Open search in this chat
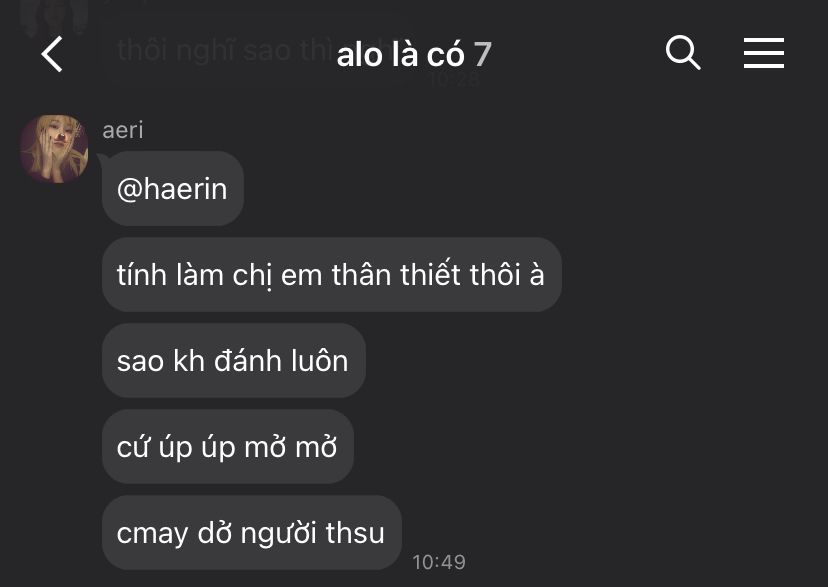Screen dimensions: 828x587 tap(683, 53)
